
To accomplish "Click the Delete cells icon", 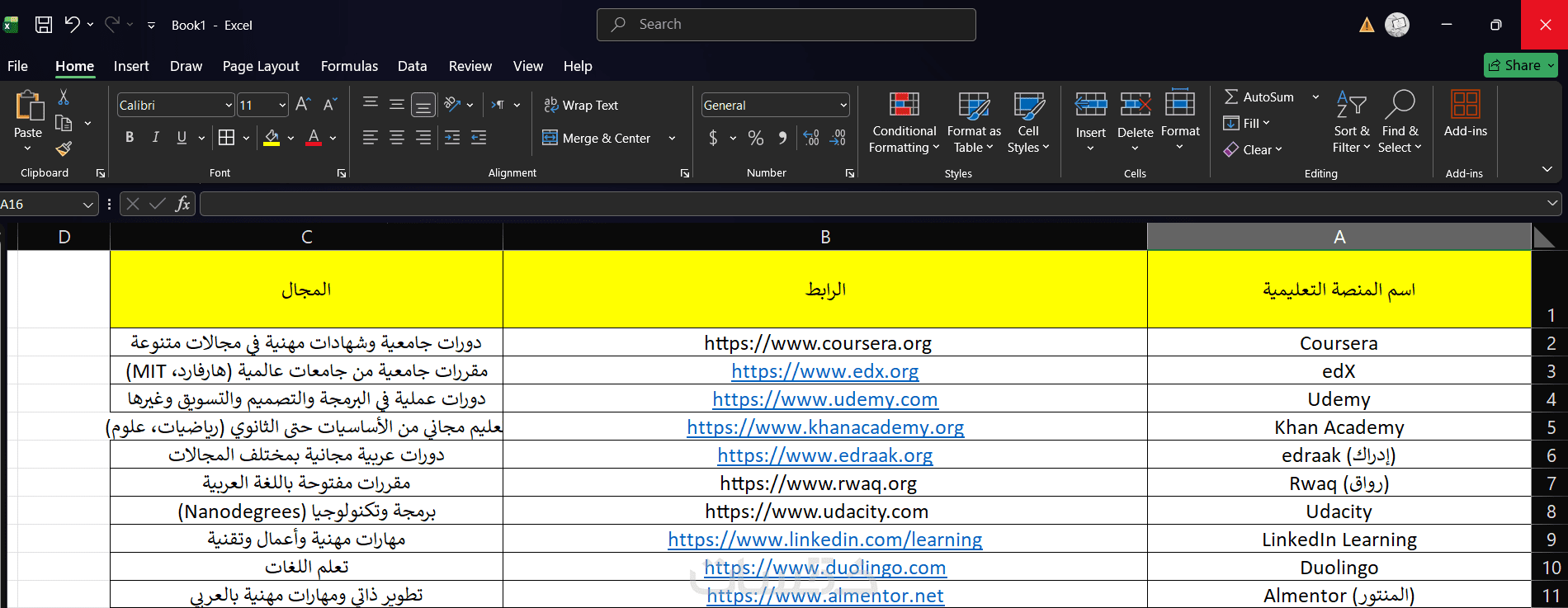I will point(1136,105).
